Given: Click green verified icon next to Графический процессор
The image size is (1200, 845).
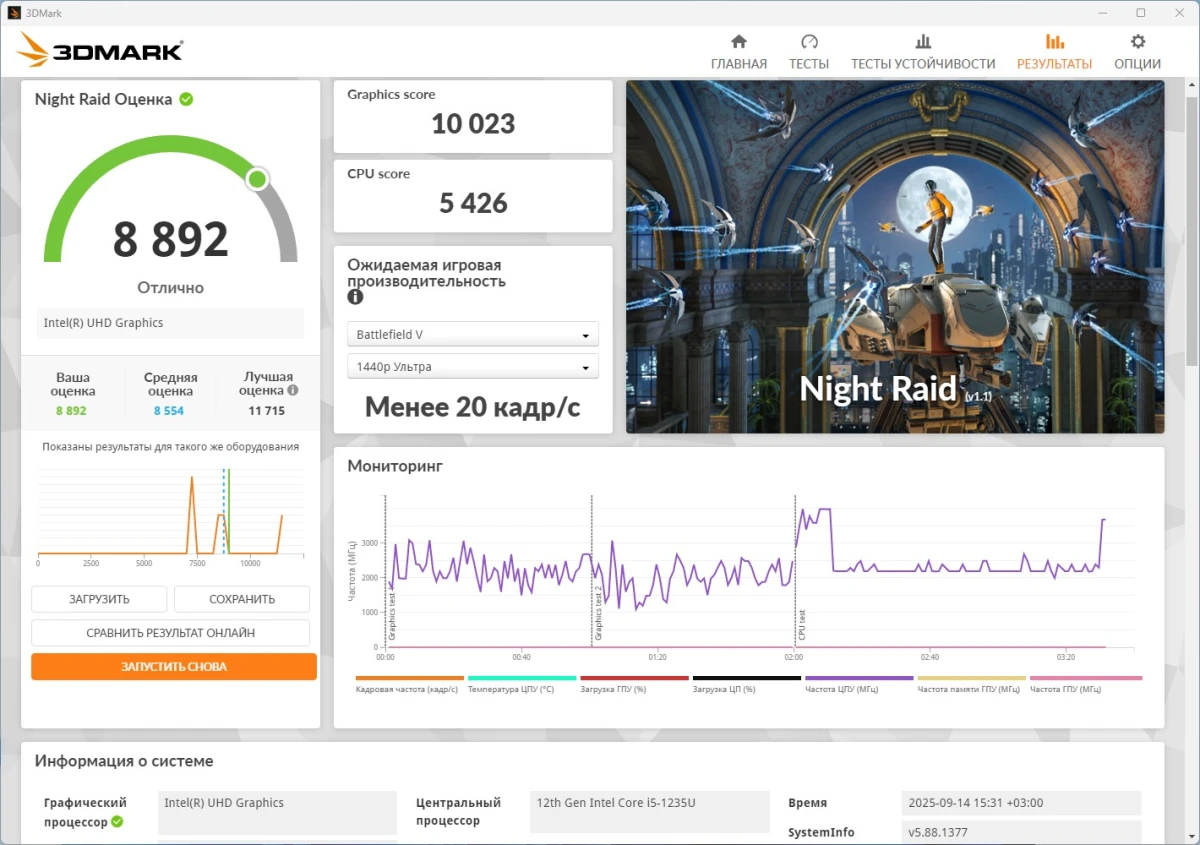Looking at the screenshot, I should 117,822.
